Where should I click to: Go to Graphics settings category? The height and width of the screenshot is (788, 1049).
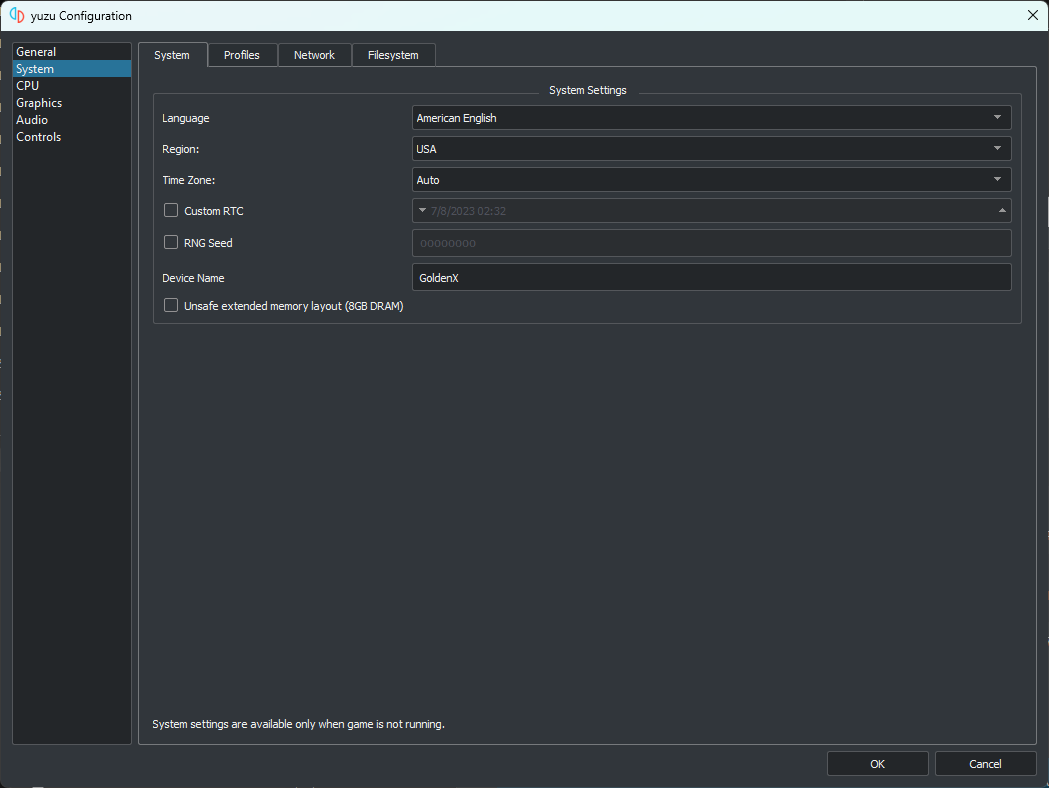click(39, 103)
